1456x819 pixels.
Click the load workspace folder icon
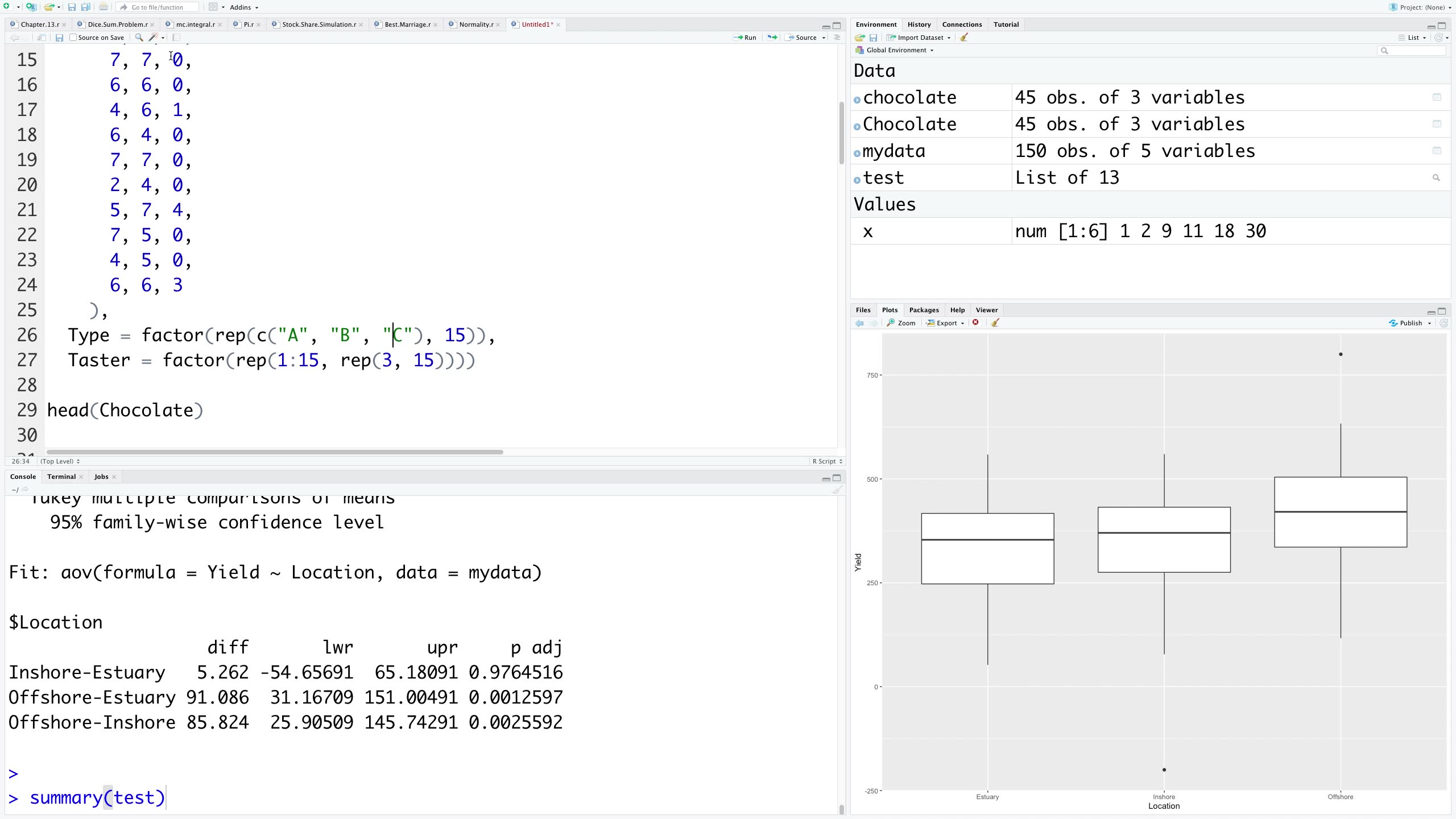click(x=859, y=38)
